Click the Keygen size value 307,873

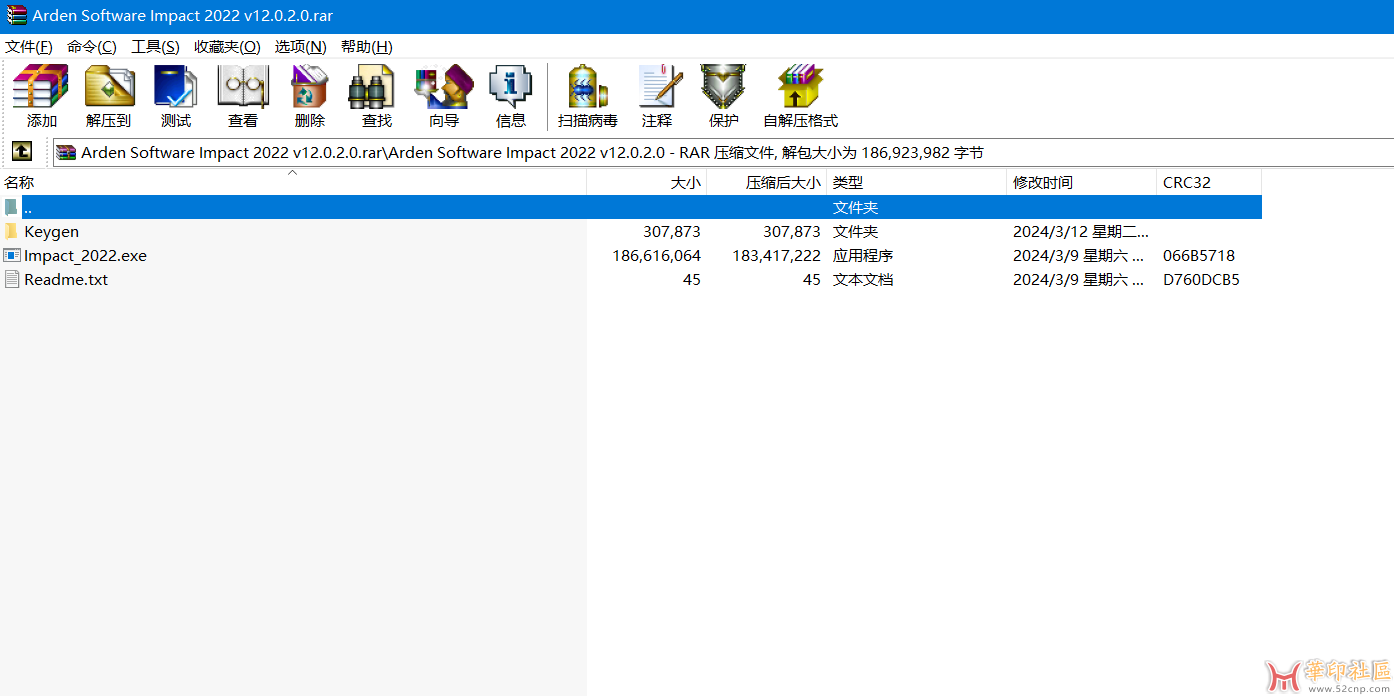click(672, 231)
